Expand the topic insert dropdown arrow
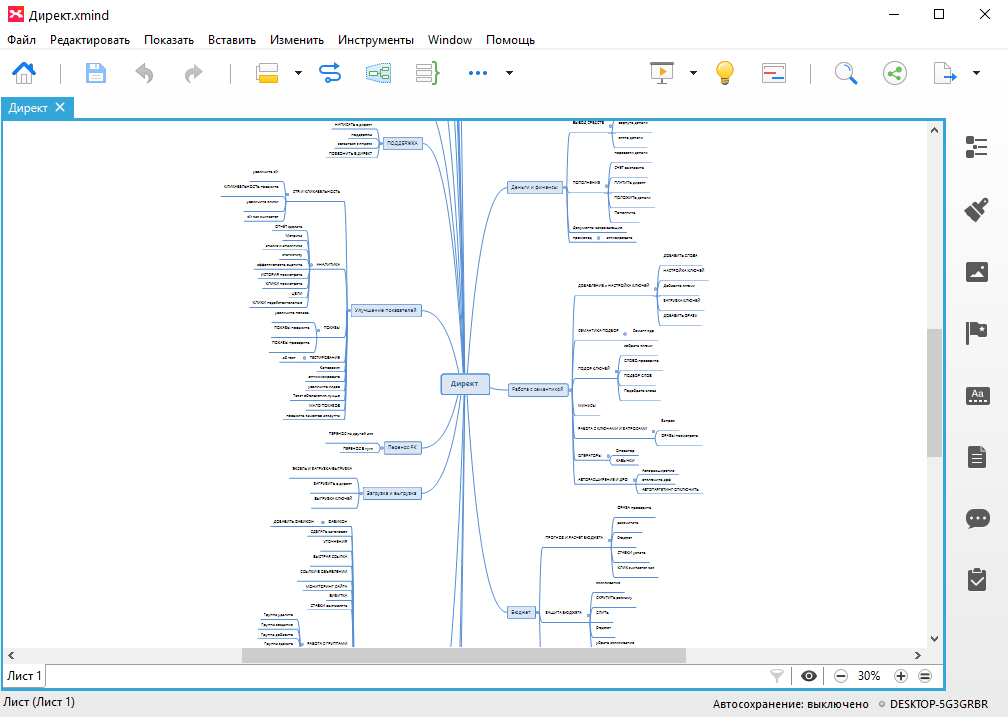The image size is (1008, 717). (298, 73)
